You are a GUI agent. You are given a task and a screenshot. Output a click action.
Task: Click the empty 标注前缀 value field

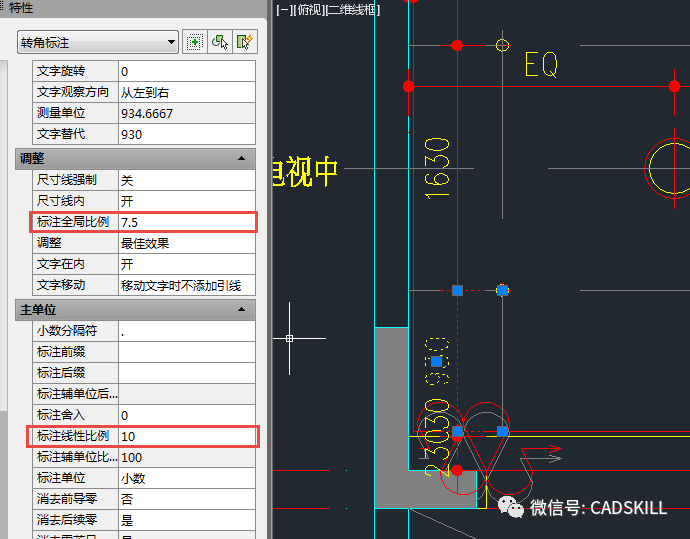click(187, 352)
